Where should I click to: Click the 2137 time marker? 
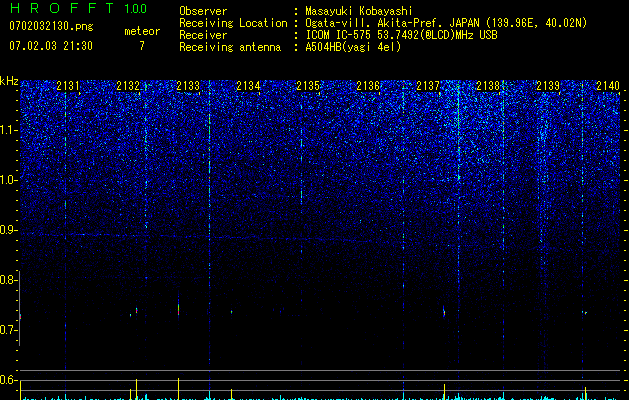point(428,86)
